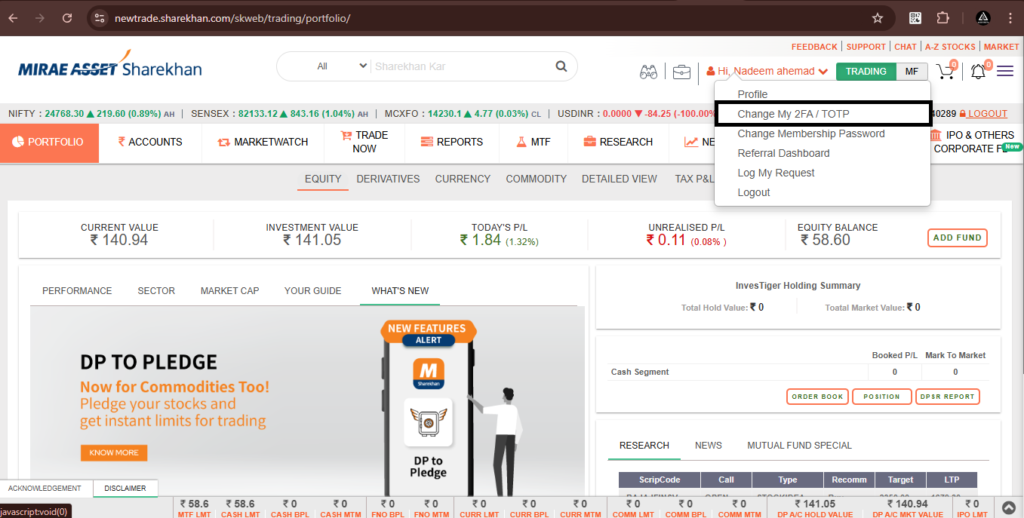Switch to CURRENCY sub-tab
The image size is (1024, 518).
click(x=462, y=179)
